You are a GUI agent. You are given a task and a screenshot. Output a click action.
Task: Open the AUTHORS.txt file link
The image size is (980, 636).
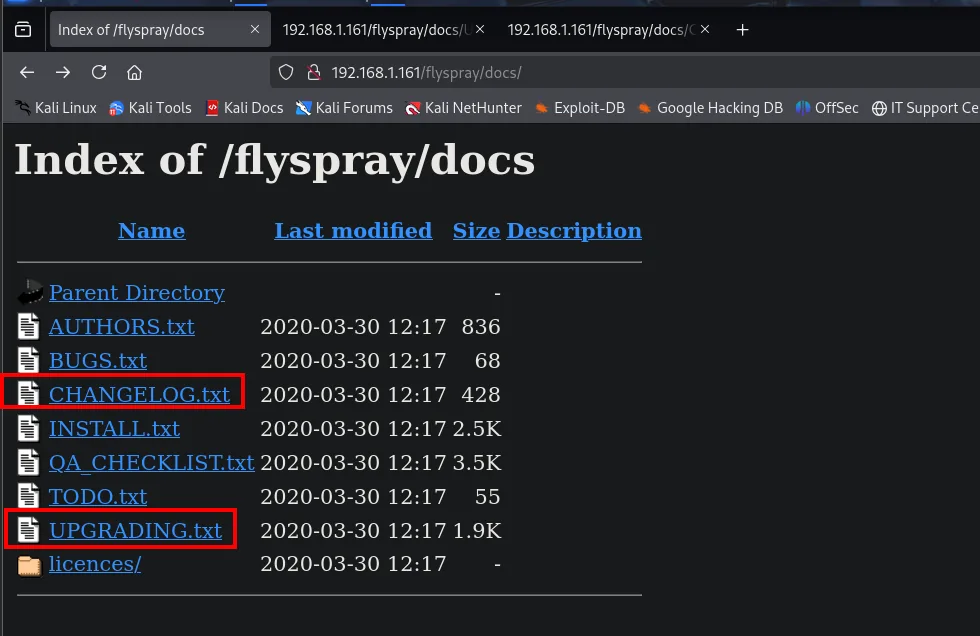[x=122, y=327]
